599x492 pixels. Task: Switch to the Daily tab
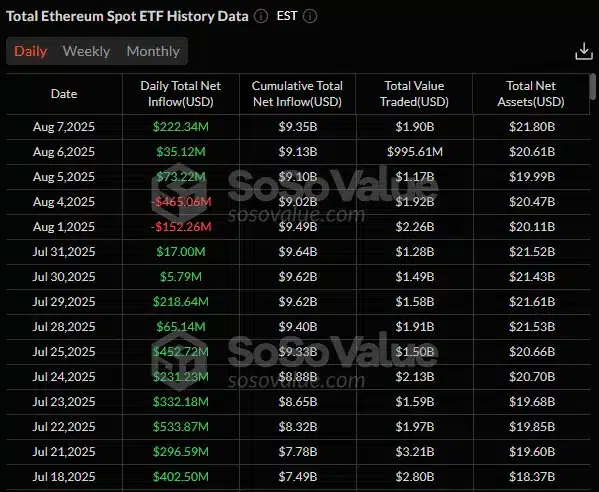(x=31, y=51)
